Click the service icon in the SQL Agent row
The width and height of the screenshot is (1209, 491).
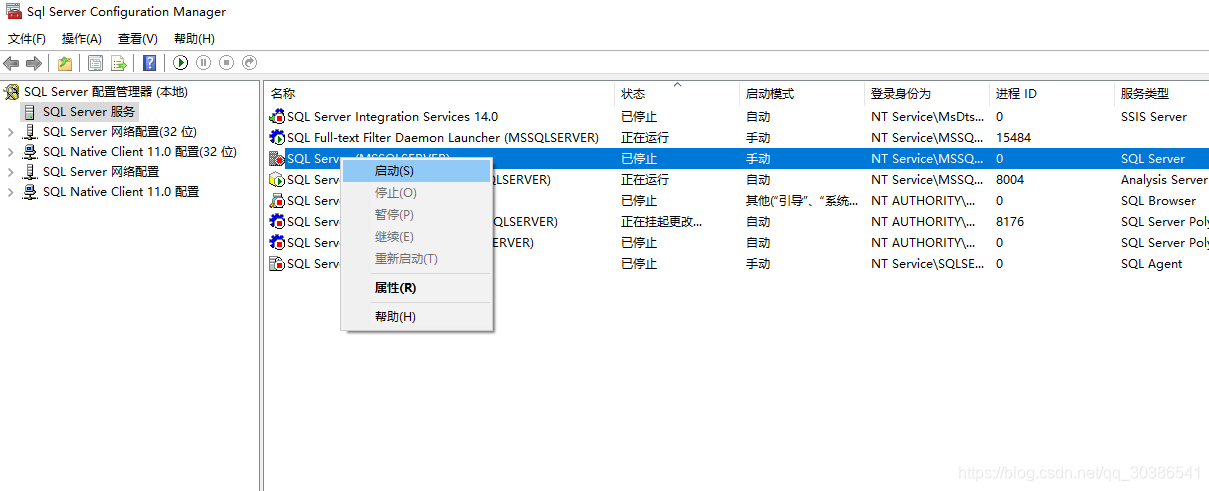pyautogui.click(x=277, y=264)
